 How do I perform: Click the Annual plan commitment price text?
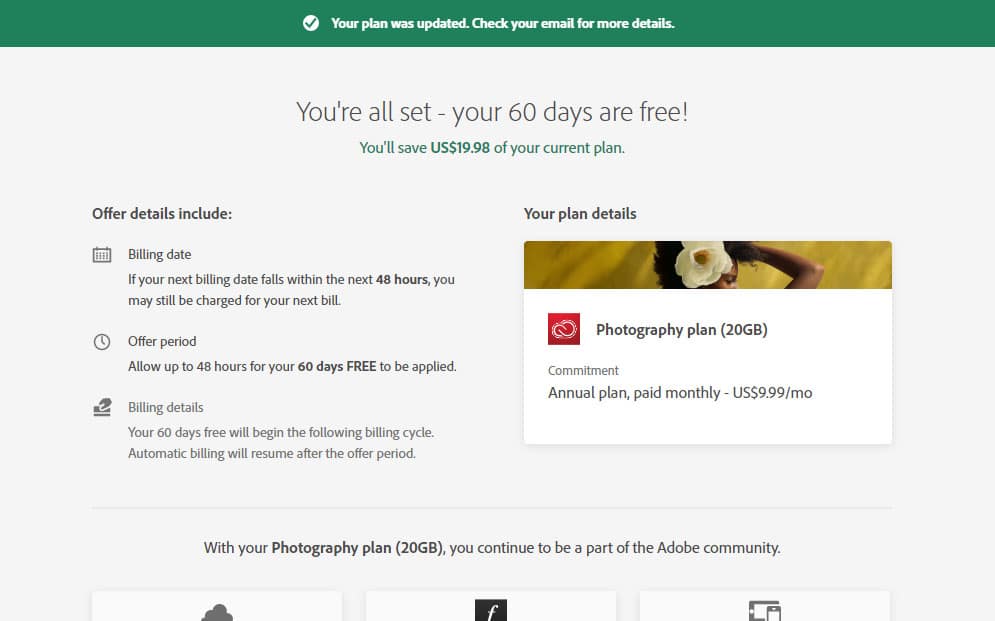pyautogui.click(x=680, y=393)
